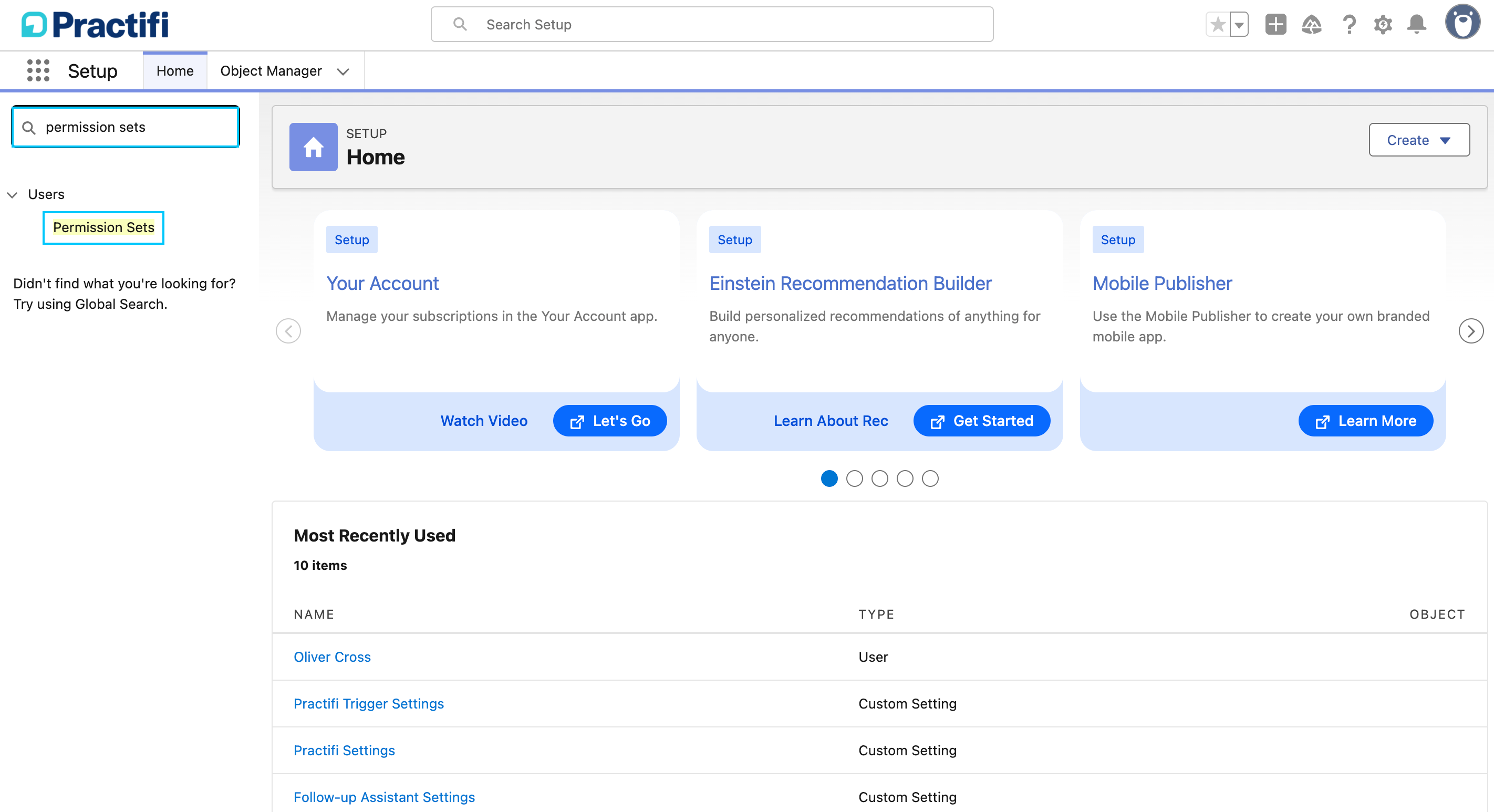Select the first carousel page dot

point(829,478)
